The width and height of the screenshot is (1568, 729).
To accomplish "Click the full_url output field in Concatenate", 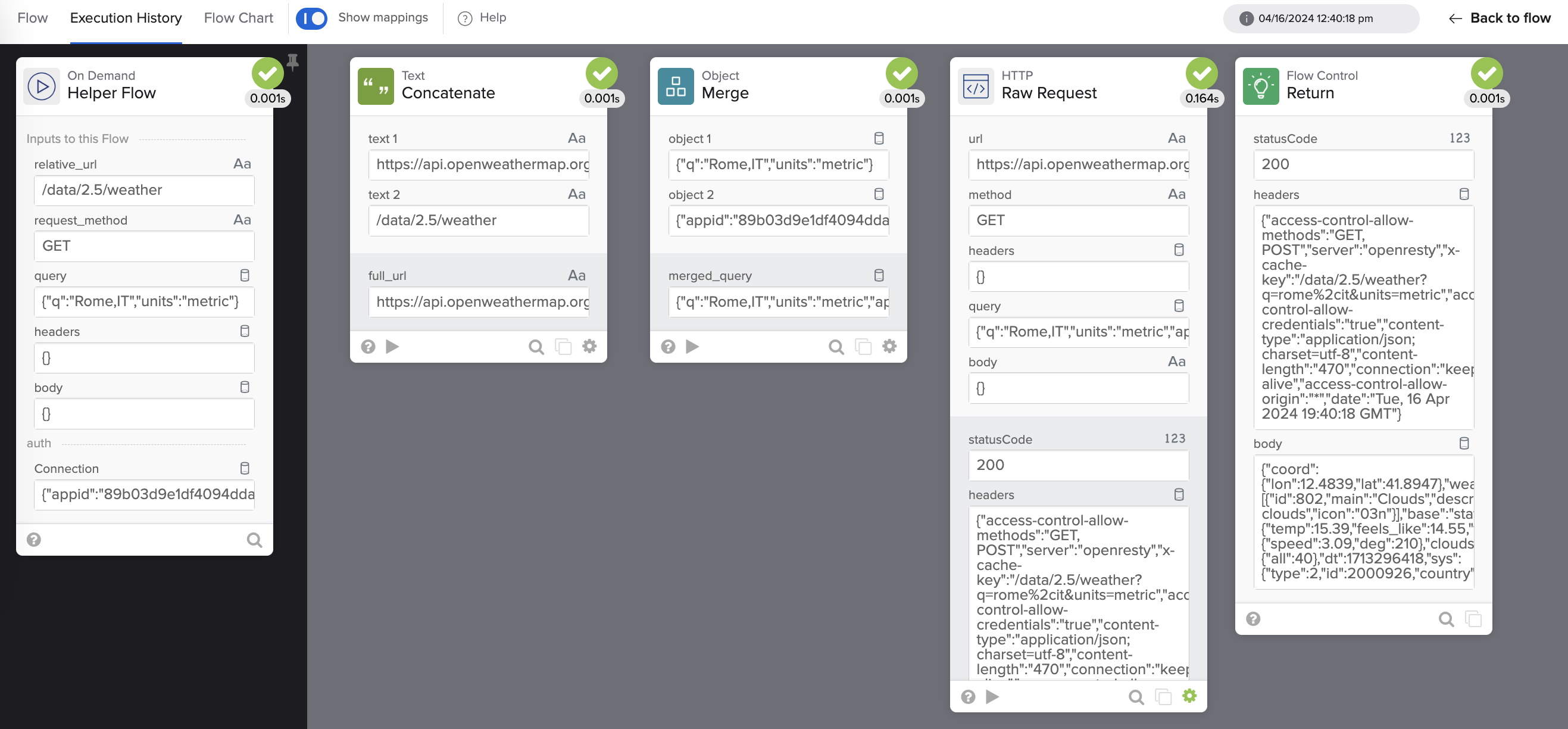I will tap(479, 302).
